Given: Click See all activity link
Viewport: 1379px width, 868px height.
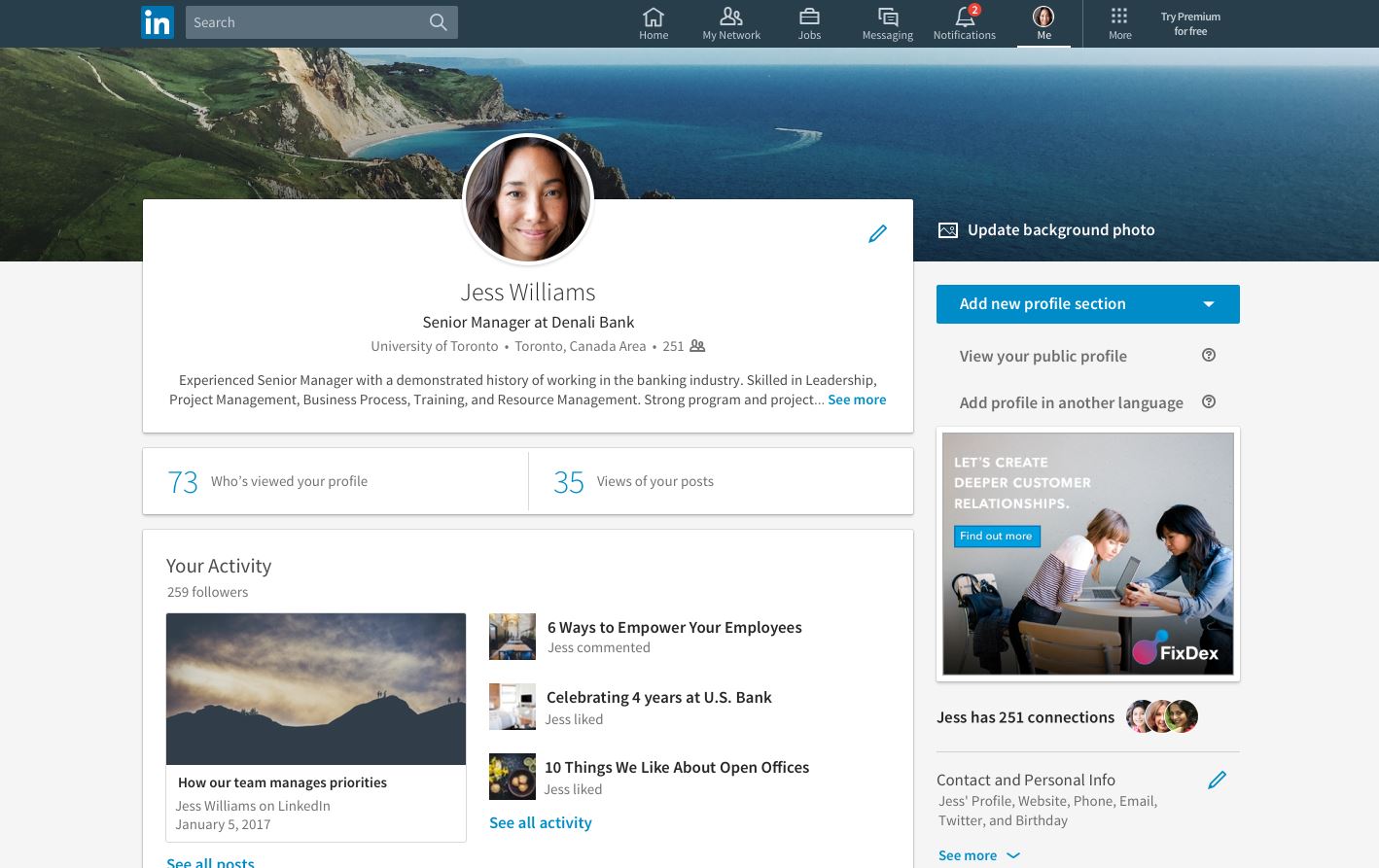Looking at the screenshot, I should click(541, 822).
